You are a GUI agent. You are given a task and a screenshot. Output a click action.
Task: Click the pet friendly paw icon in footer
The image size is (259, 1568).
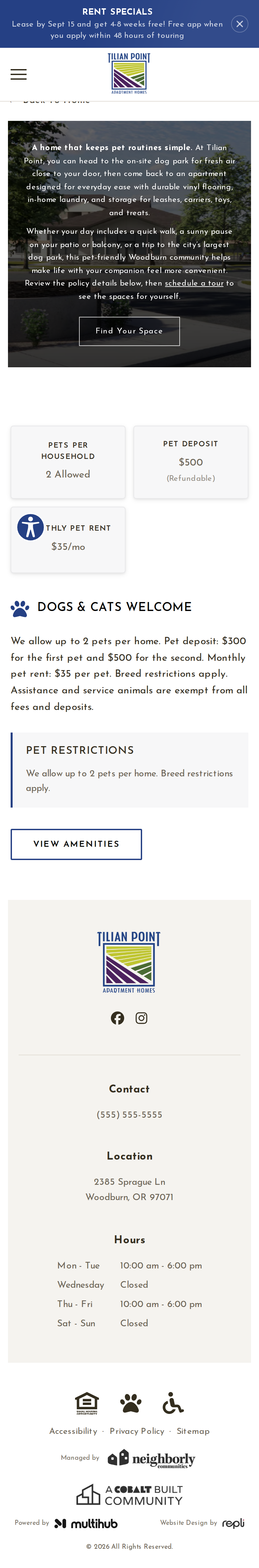click(131, 1403)
